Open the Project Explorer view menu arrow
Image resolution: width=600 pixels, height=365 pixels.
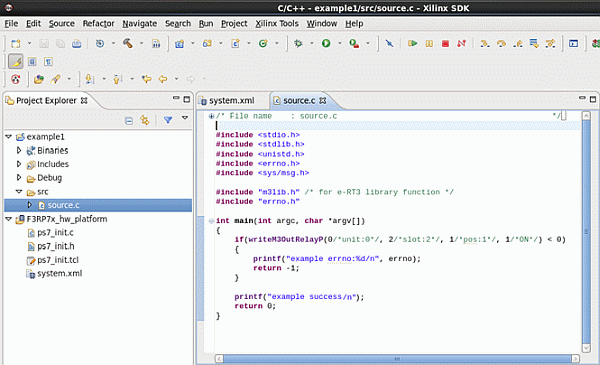point(185,118)
